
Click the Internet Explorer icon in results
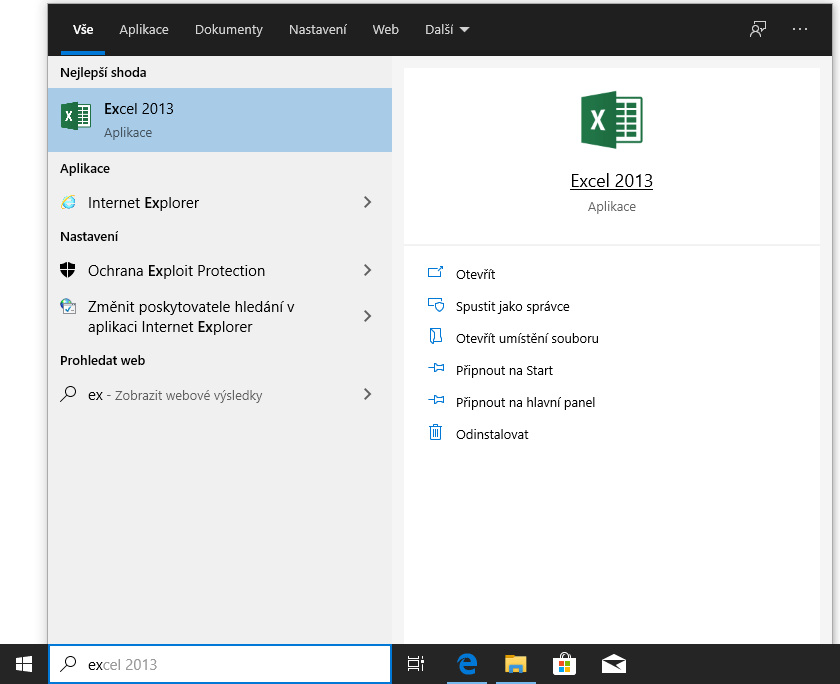pos(69,202)
